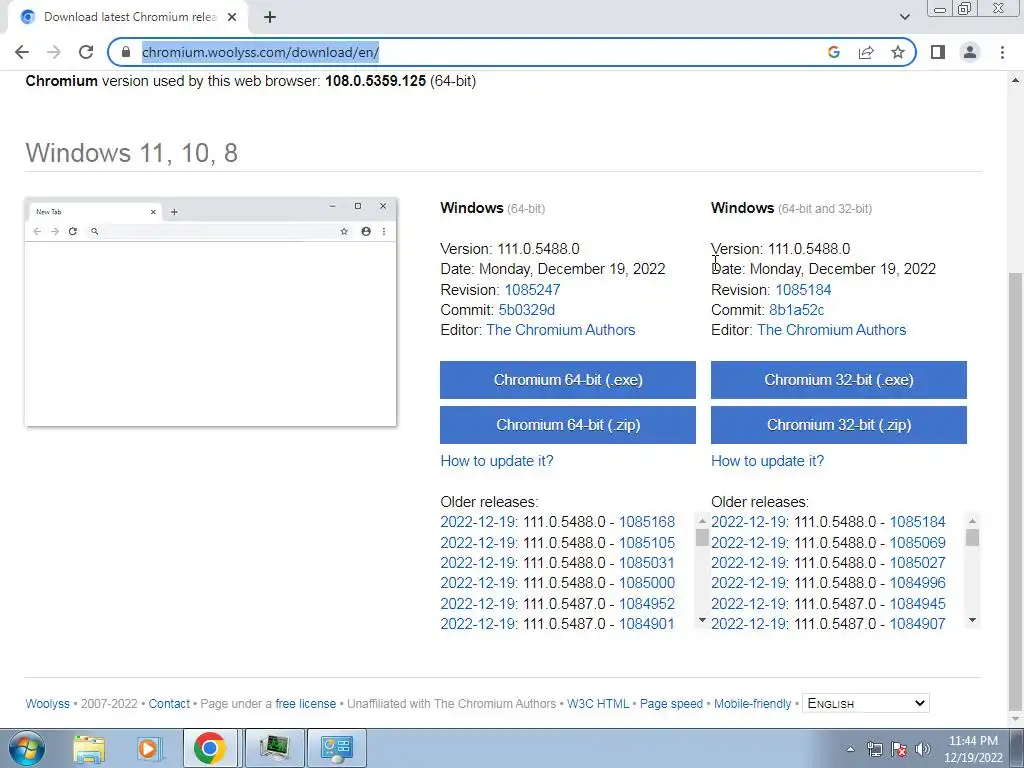Open older release 1085069
Image resolution: width=1024 pixels, height=768 pixels.
(918, 543)
